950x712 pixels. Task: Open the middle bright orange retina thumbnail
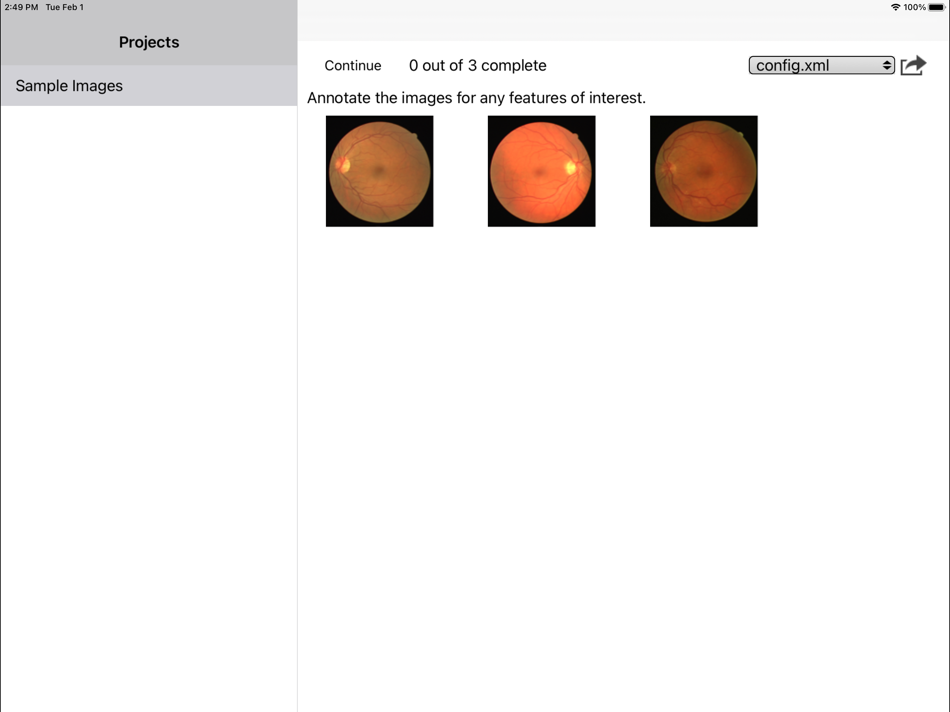pyautogui.click(x=542, y=171)
